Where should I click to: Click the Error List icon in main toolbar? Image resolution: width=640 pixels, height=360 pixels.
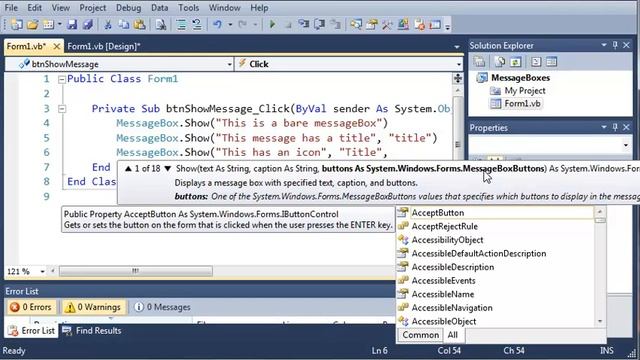[x=419, y=25]
